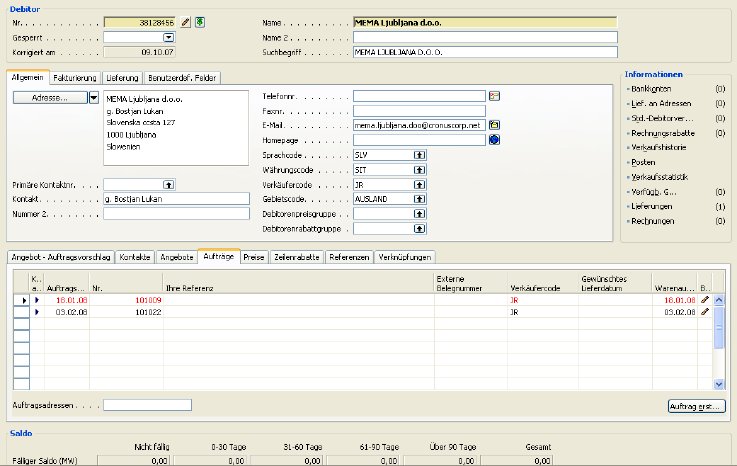This screenshot has height=466, width=737.
Task: Click the pencil edit icon beside Nr. field
Action: point(186,22)
